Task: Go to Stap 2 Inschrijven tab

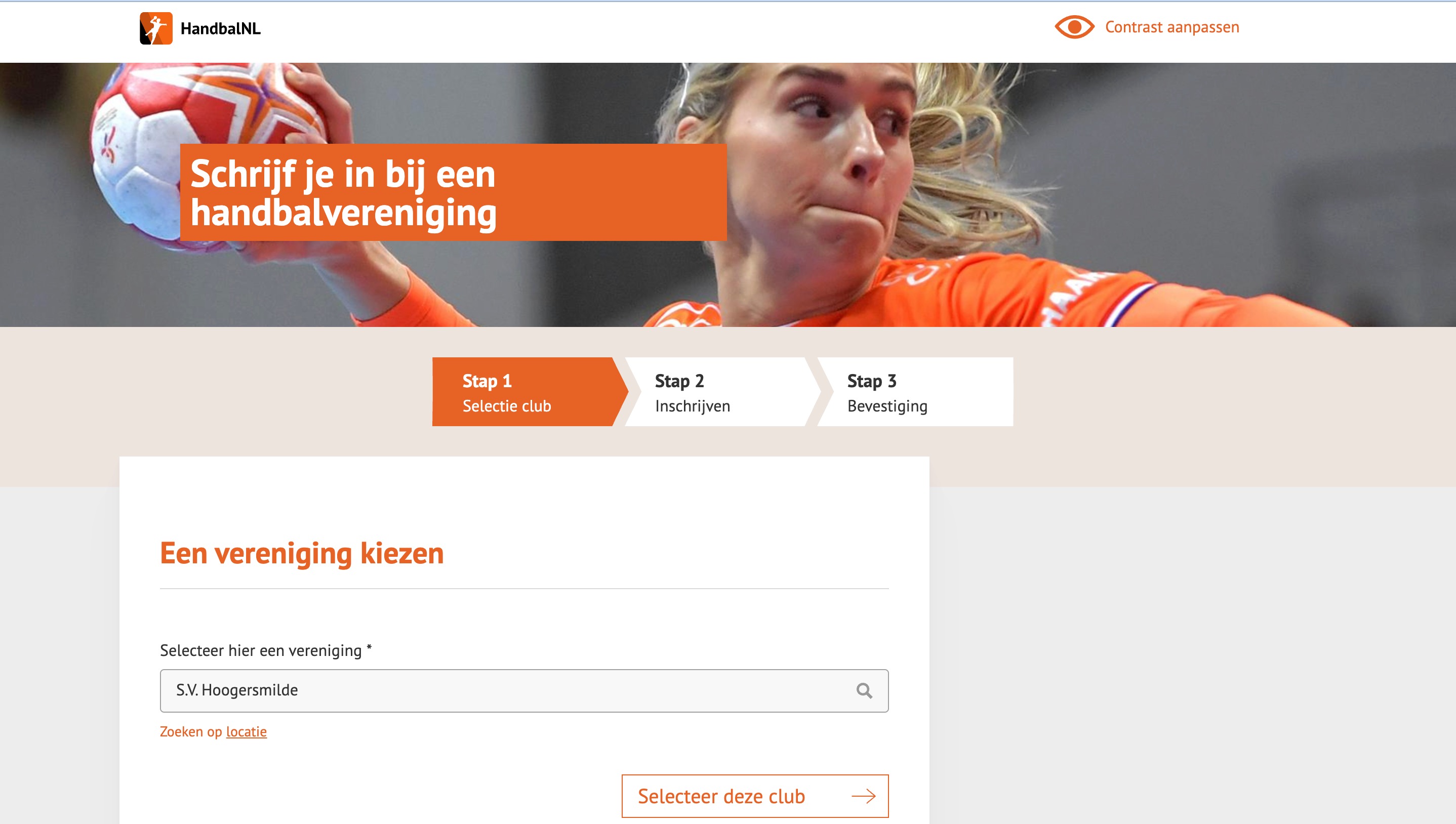Action: 722,392
